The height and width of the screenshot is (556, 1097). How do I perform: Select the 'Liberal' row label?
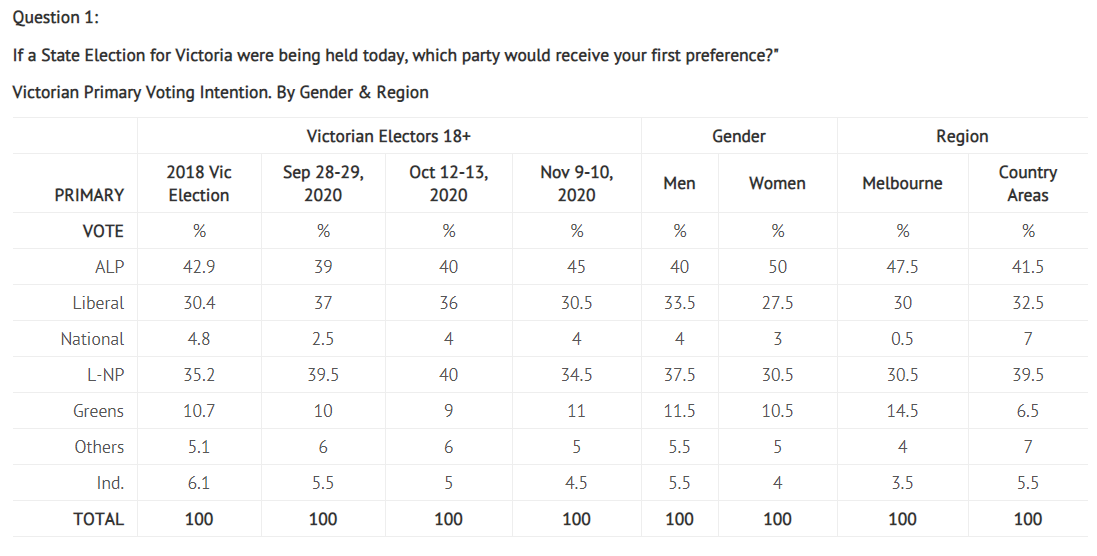point(98,303)
